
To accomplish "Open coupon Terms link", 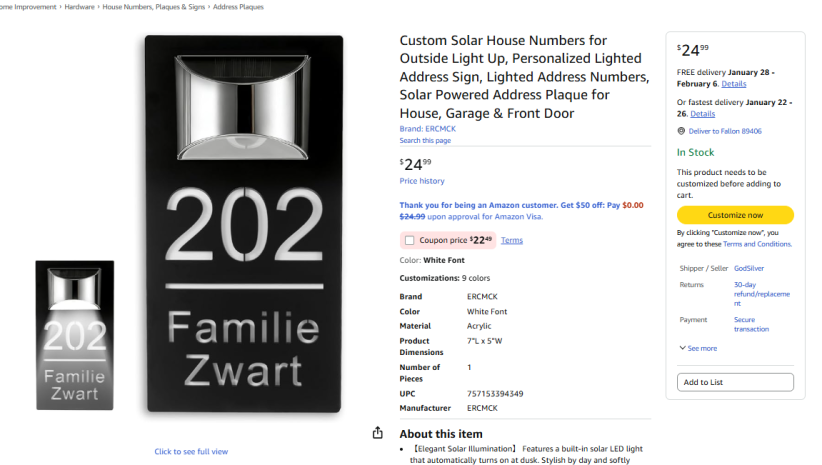I will [512, 240].
